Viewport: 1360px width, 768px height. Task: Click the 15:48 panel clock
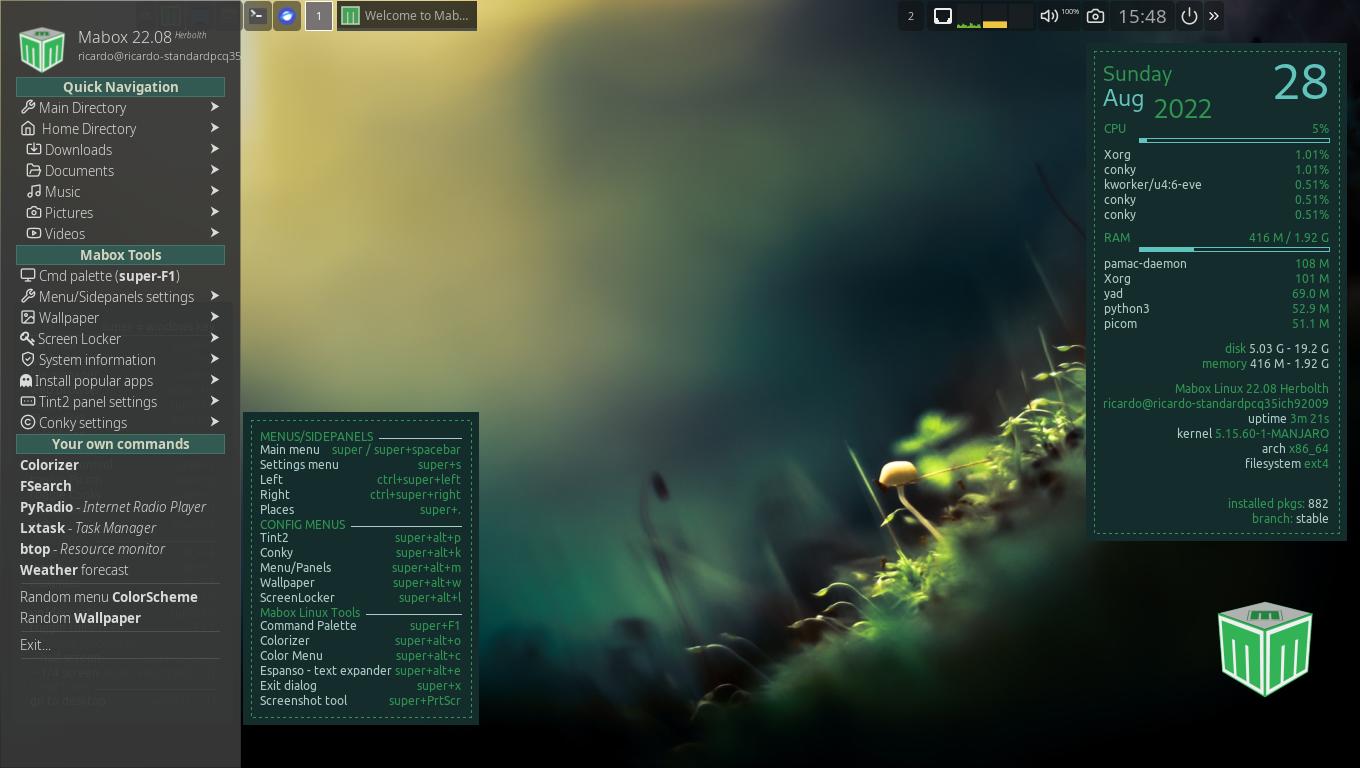[1142, 16]
